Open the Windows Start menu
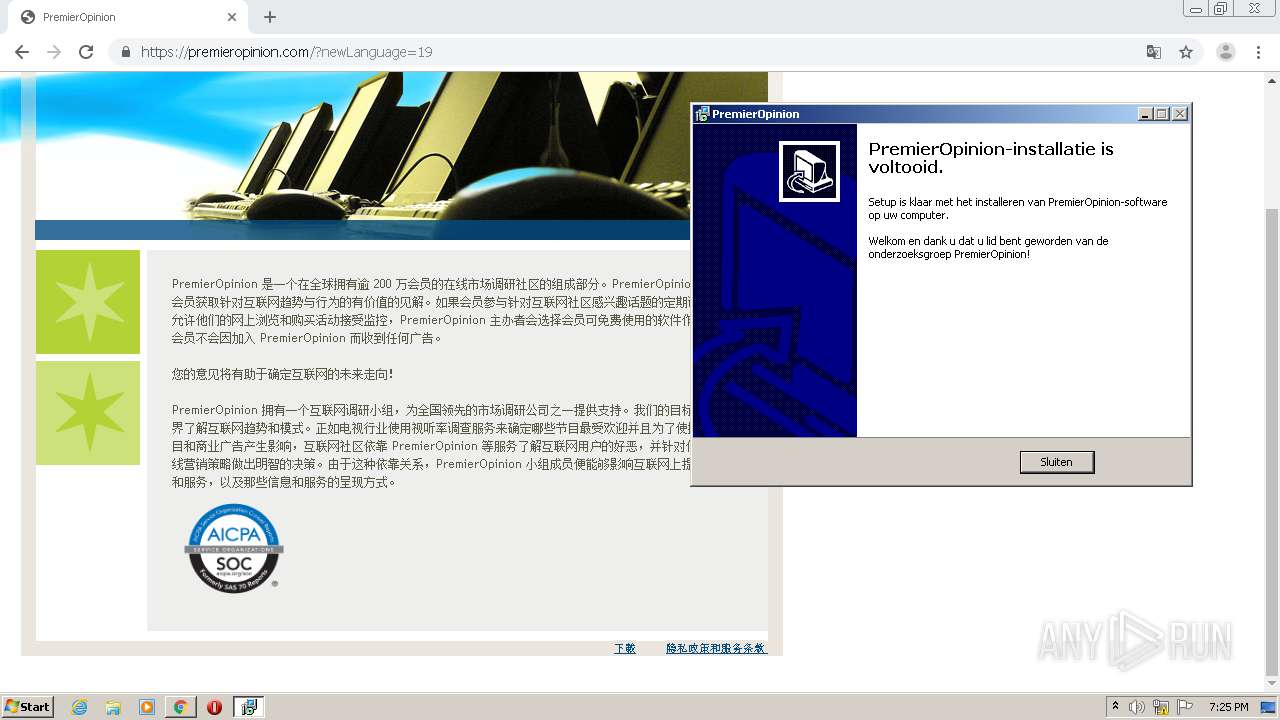1280x720 pixels. 28,707
